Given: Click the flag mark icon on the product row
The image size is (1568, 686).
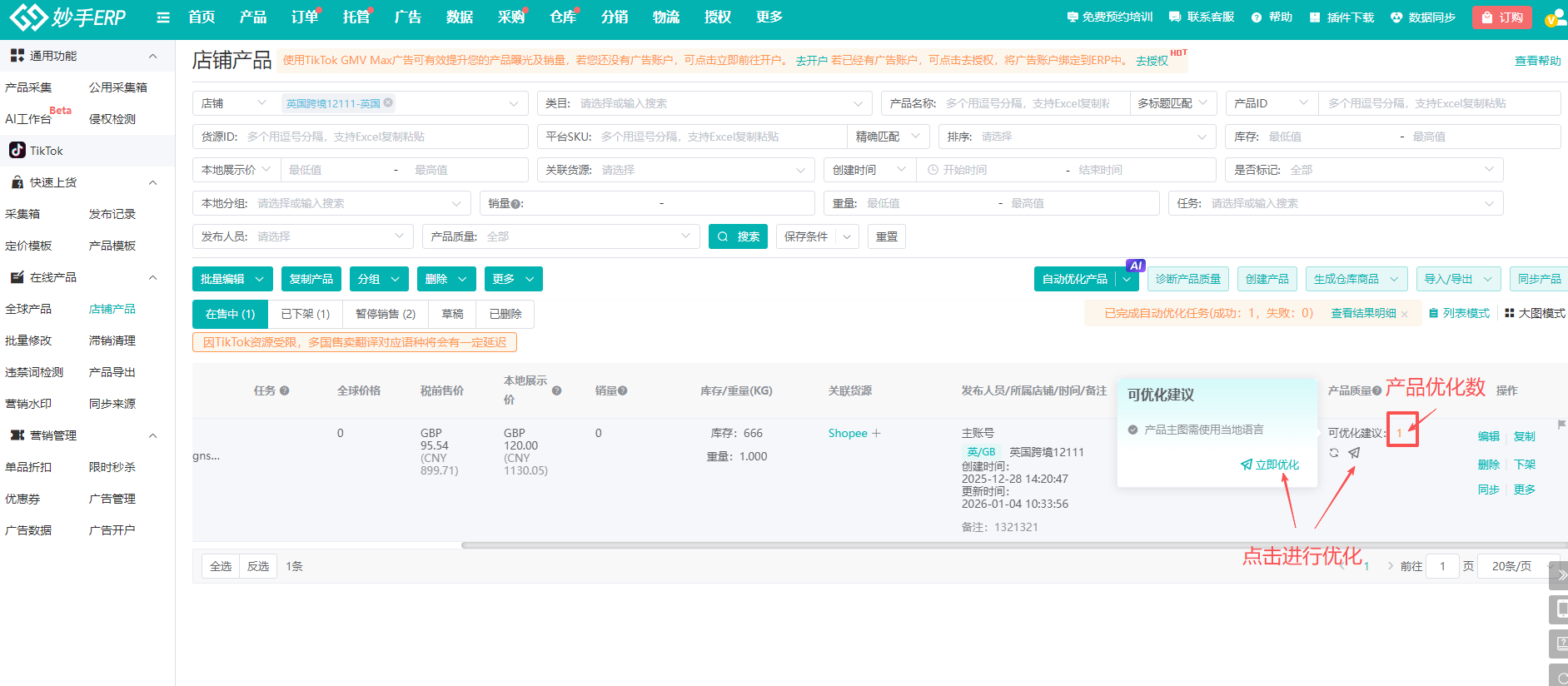Looking at the screenshot, I should (x=1561, y=425).
